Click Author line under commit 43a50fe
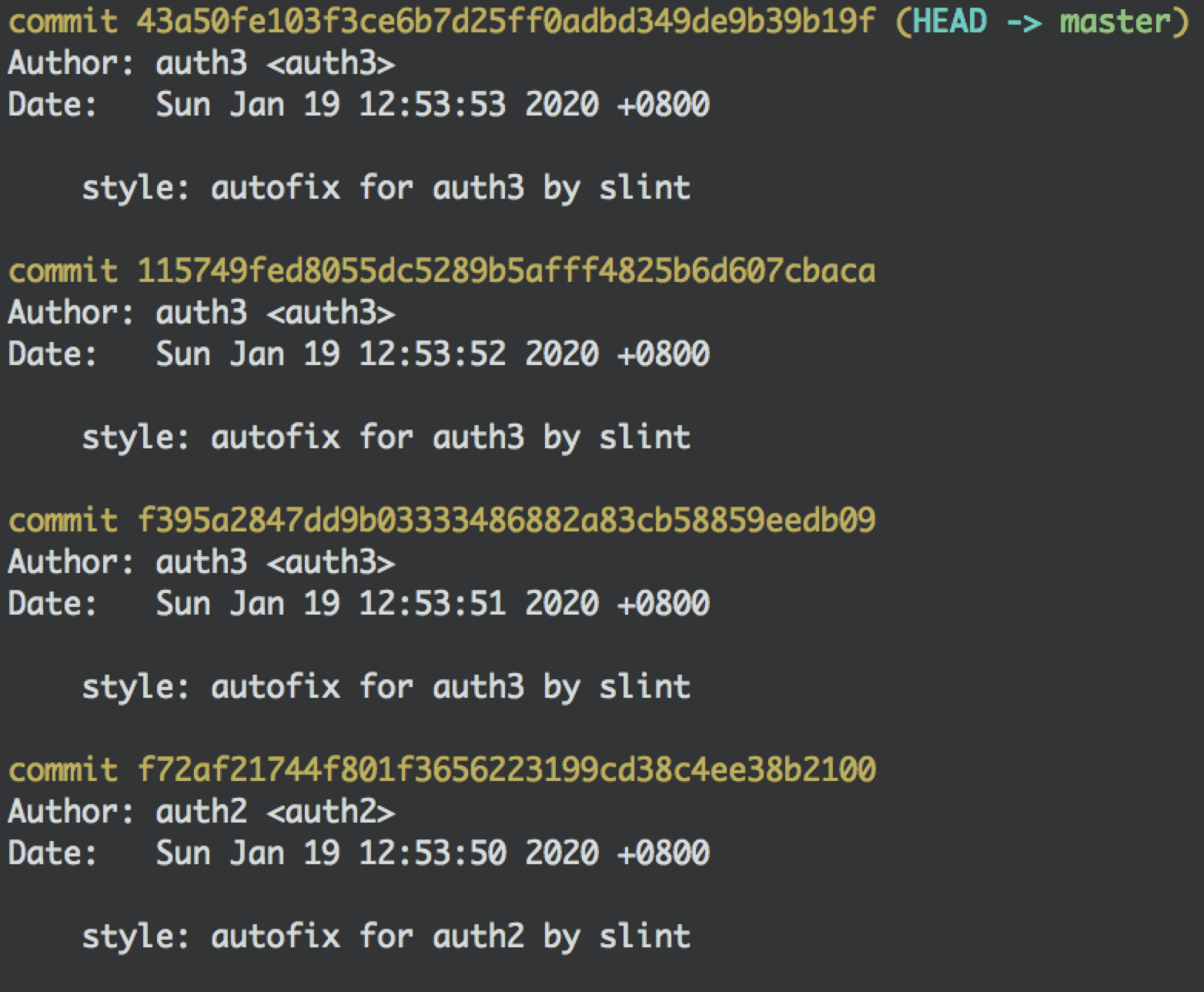 [x=202, y=63]
